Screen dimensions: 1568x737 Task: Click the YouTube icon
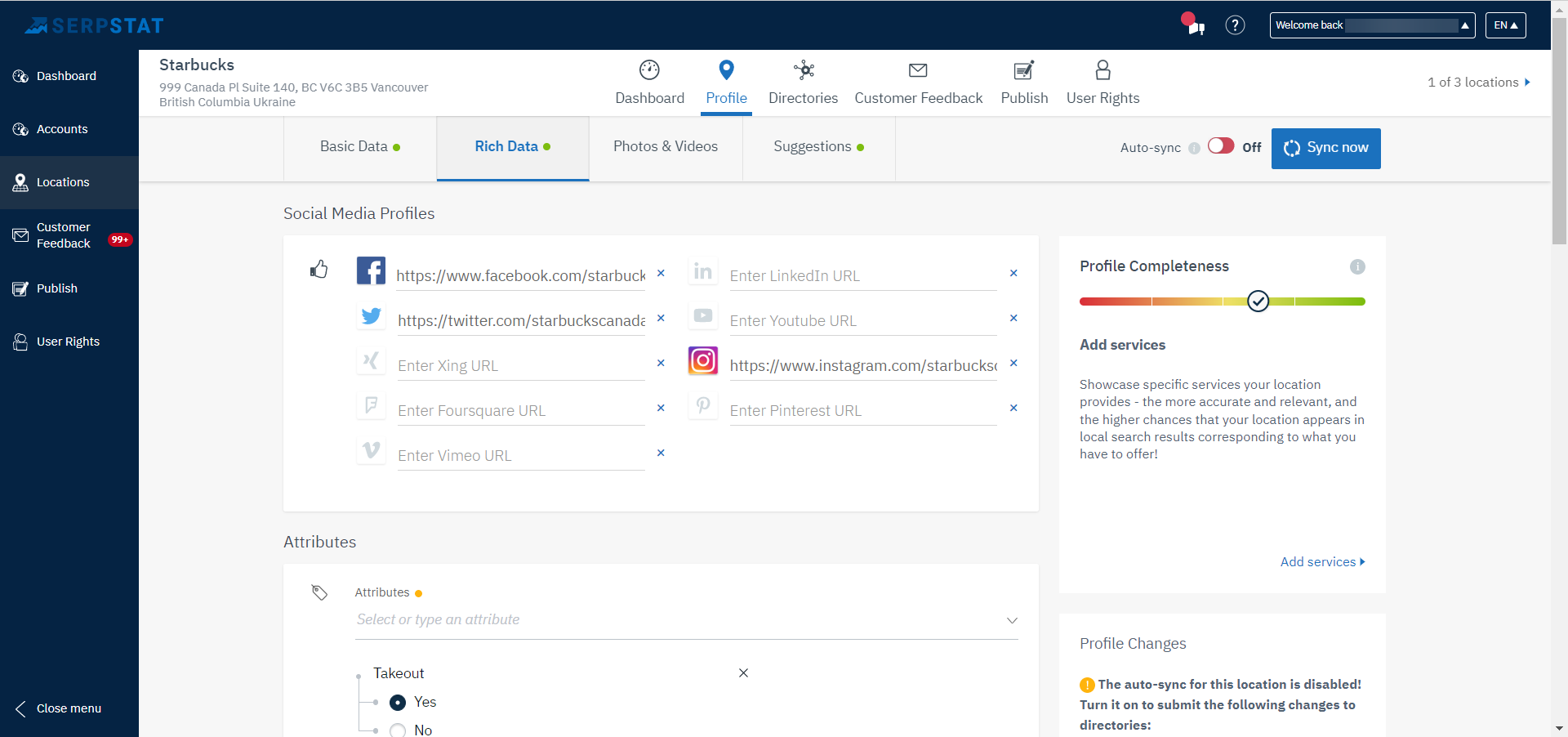[x=702, y=315]
